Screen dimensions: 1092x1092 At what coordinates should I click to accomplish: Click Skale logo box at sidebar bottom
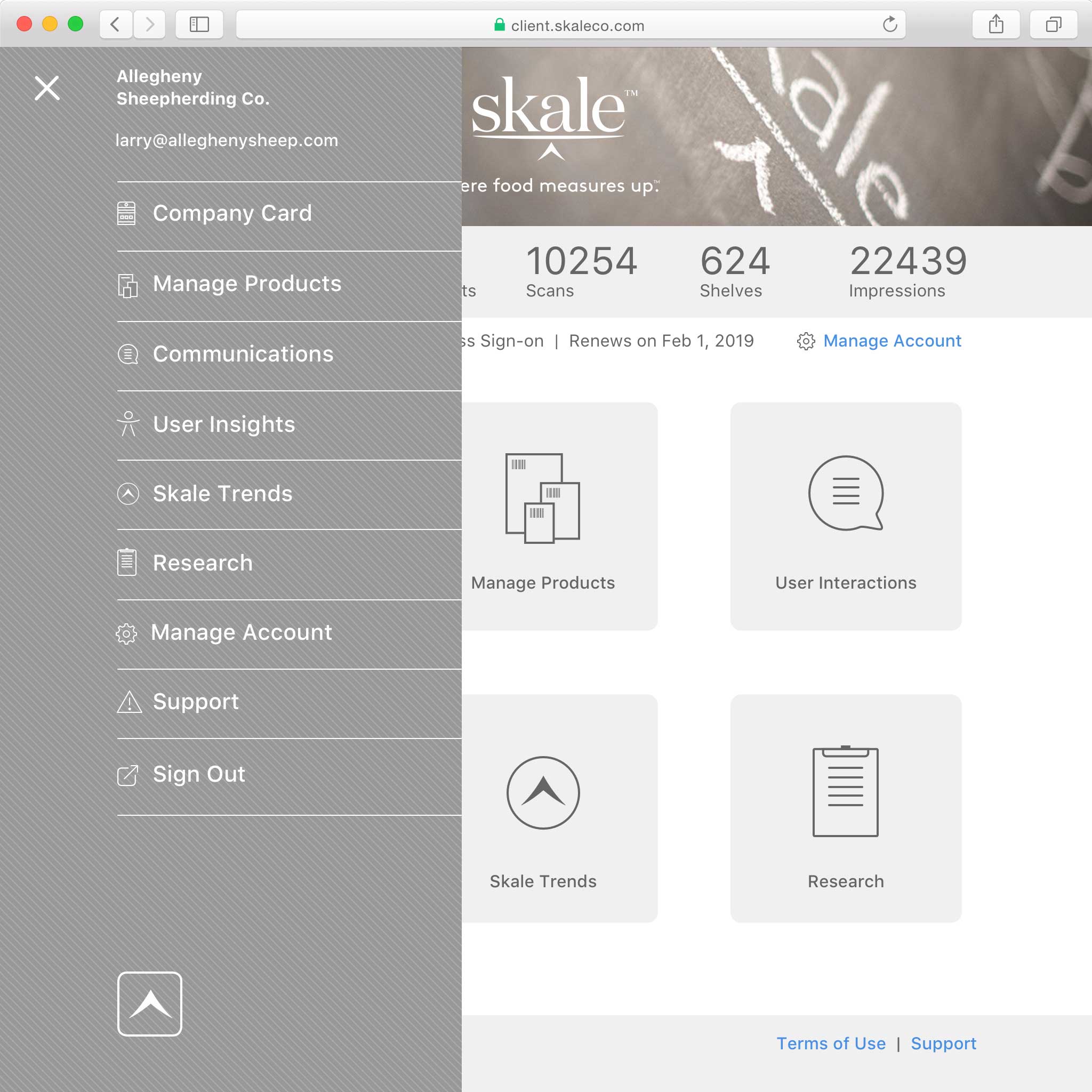click(150, 1004)
